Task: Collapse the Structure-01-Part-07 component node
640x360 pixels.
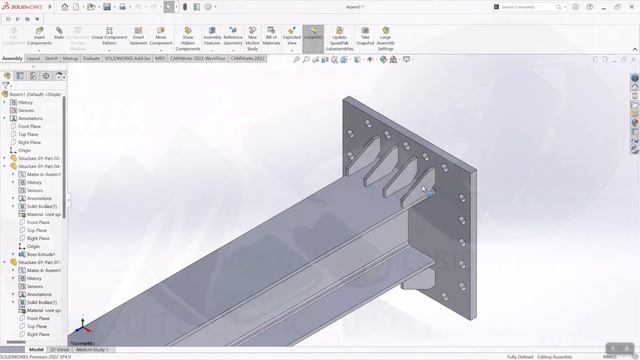Action: [x=5, y=262]
